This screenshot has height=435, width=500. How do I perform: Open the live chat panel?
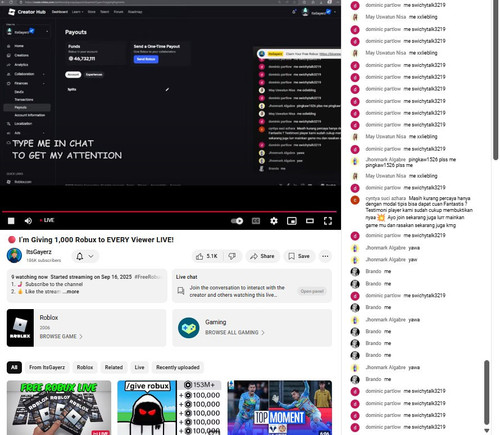(312, 291)
